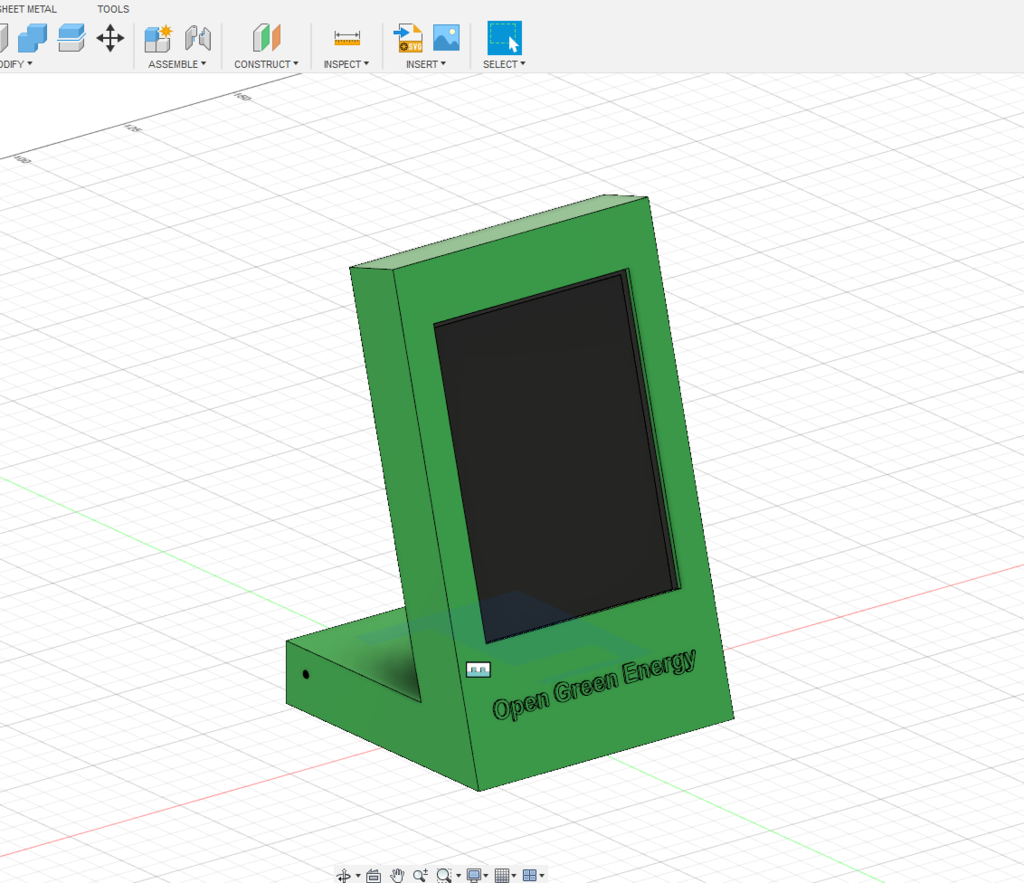Switch to the SHEET METAL tab
1024x883 pixels.
27,9
